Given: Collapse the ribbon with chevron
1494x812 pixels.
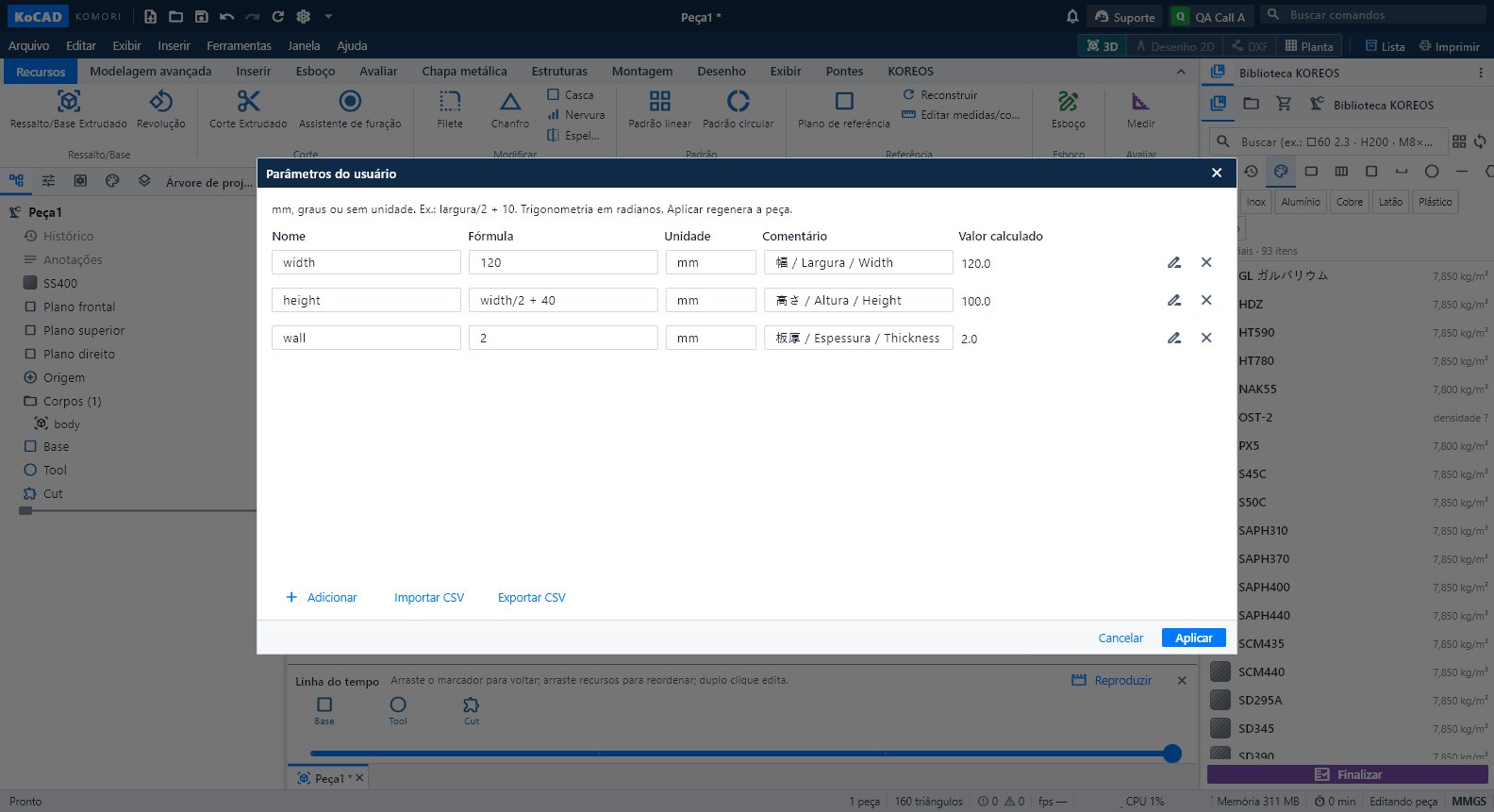Looking at the screenshot, I should 1181,72.
